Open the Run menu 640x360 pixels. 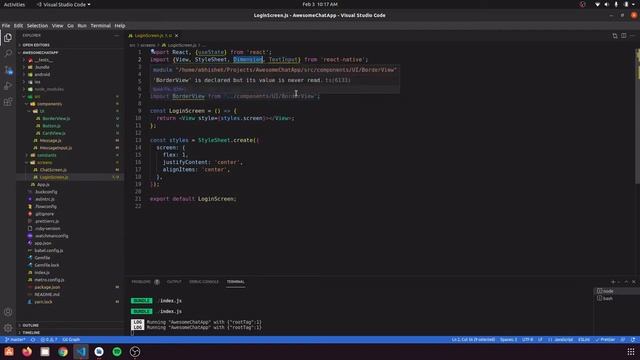coord(82,25)
